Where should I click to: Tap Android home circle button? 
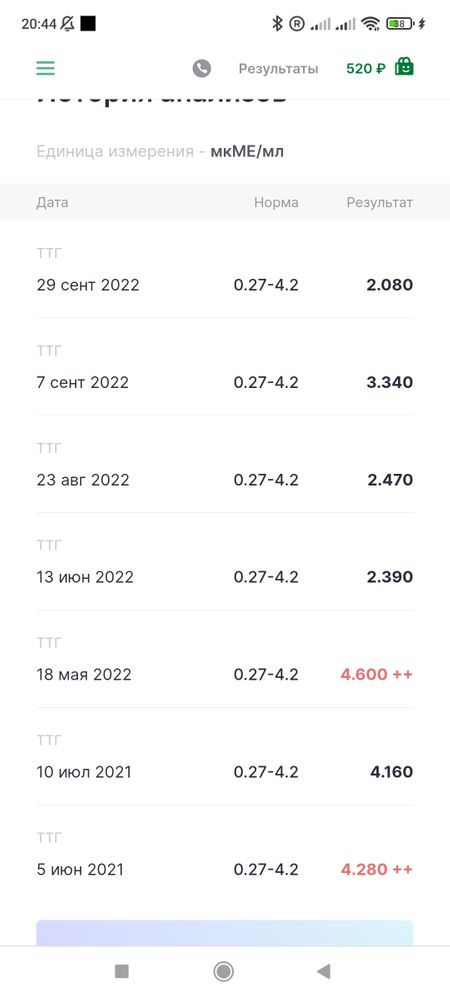click(223, 971)
